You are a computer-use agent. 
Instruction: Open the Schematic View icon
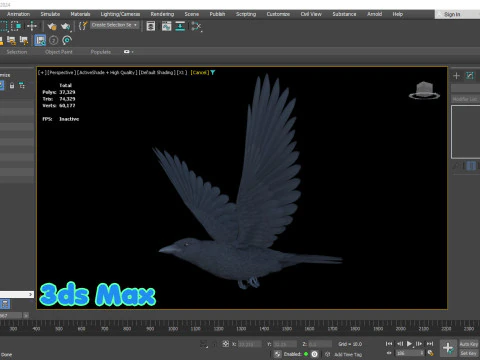click(x=196, y=26)
